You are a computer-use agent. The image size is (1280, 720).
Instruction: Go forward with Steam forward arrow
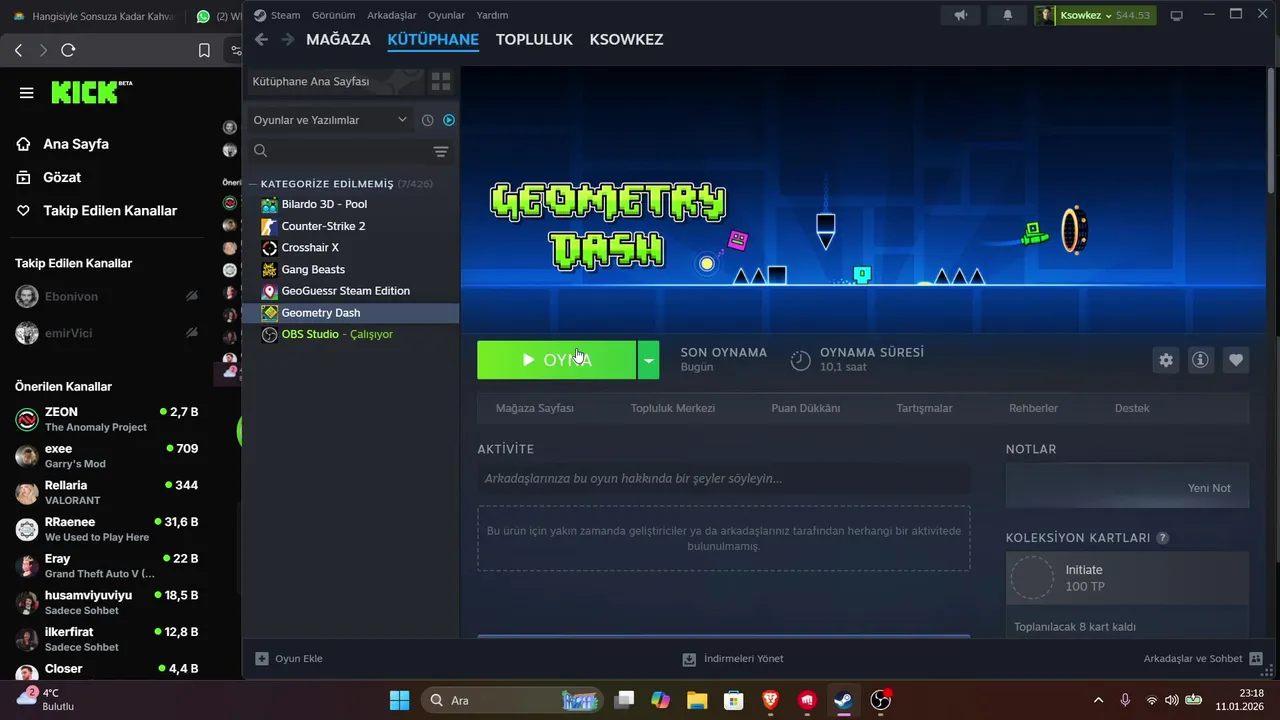click(x=288, y=39)
